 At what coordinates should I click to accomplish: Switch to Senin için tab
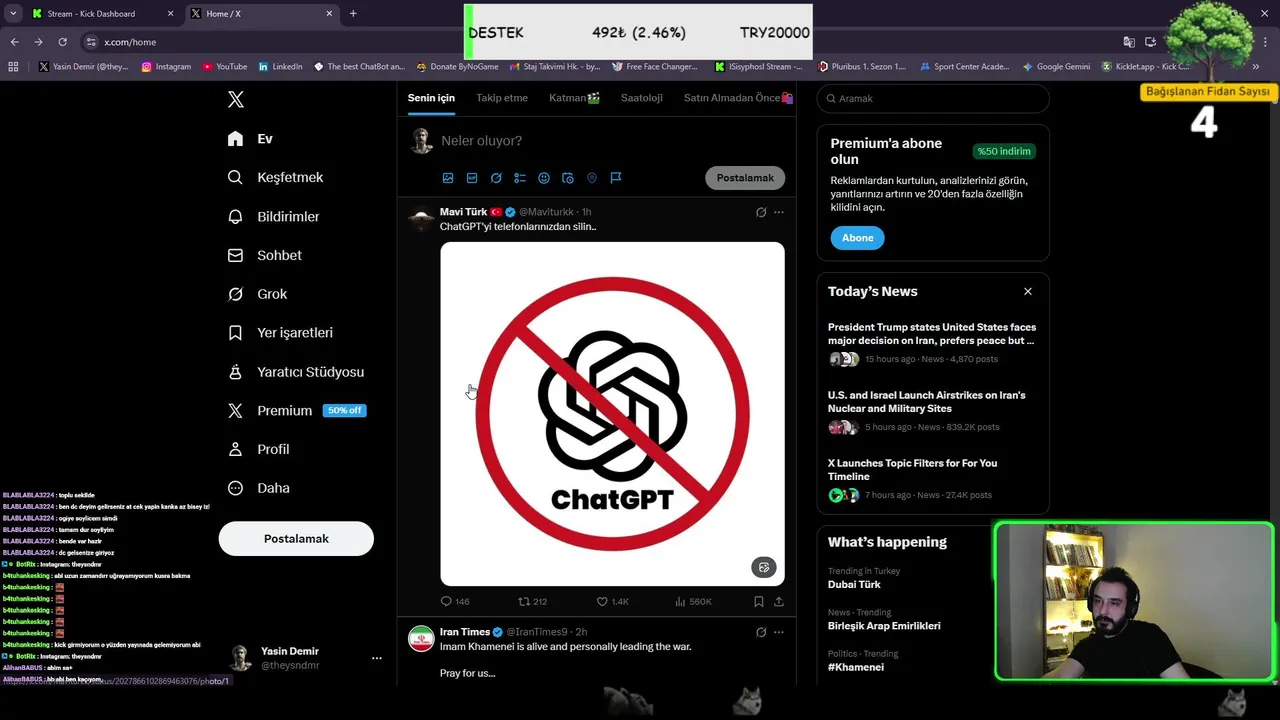[x=431, y=98]
